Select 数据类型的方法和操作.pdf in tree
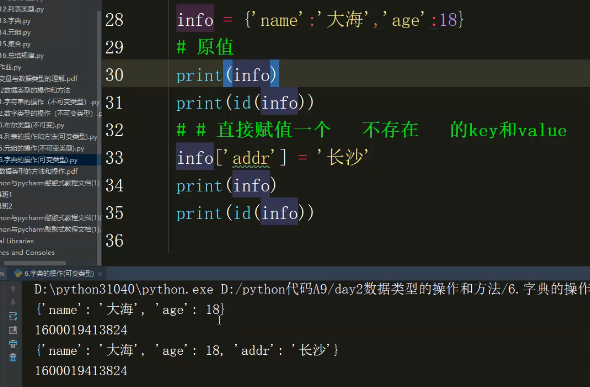Screen dimensions: 590x387 click(x=39, y=171)
